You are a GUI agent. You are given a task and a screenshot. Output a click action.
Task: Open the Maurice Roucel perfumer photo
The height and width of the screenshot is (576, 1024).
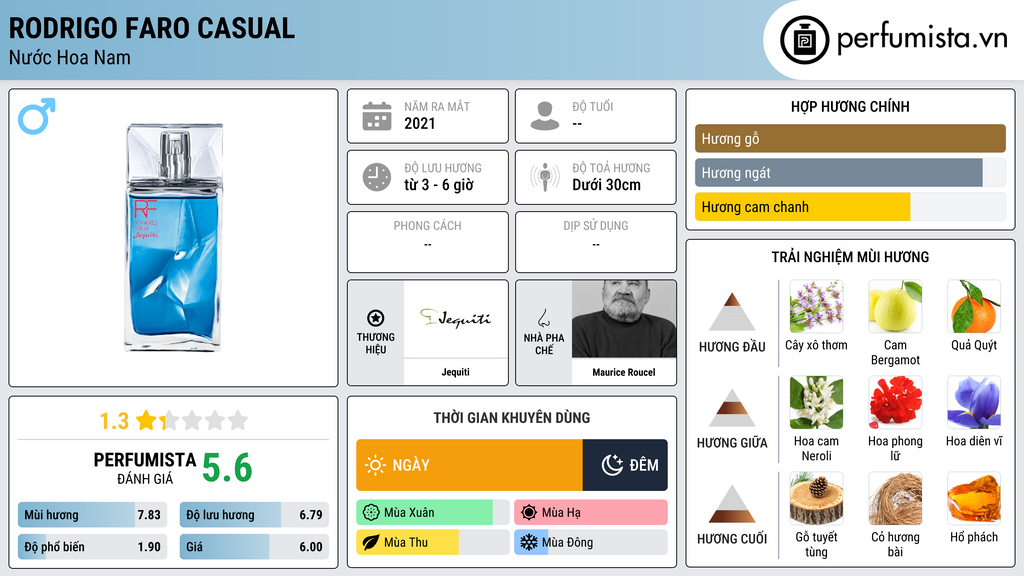tap(624, 319)
